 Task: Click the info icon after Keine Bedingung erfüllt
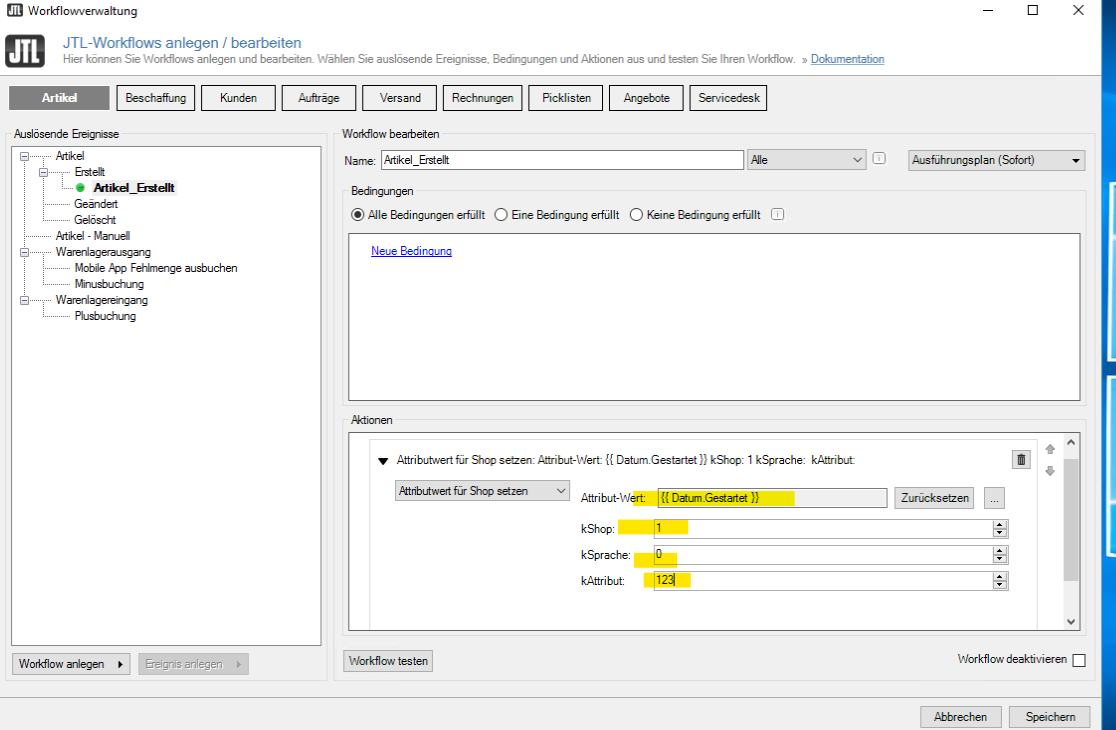pos(777,214)
